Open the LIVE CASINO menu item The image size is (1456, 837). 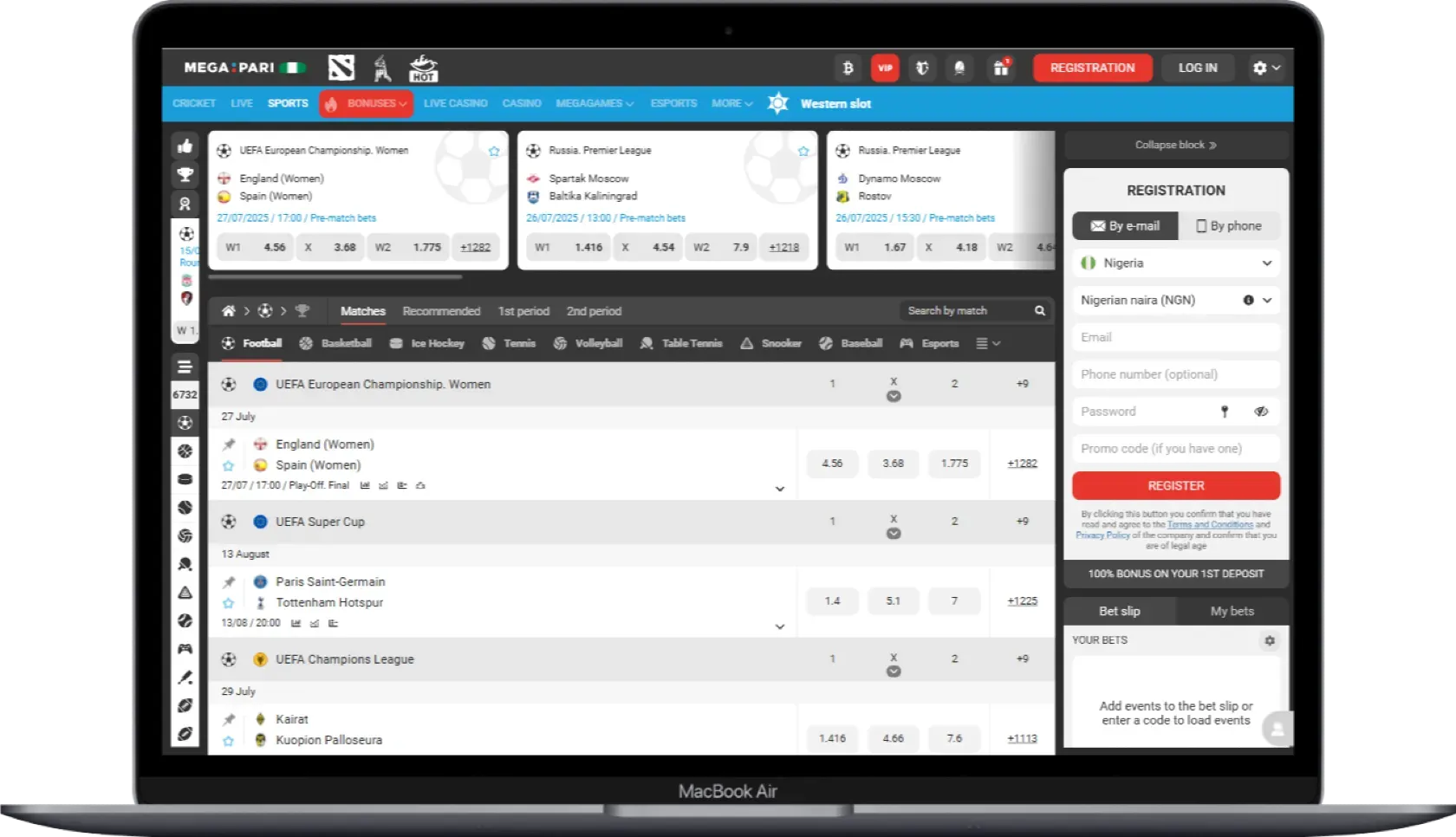click(456, 103)
